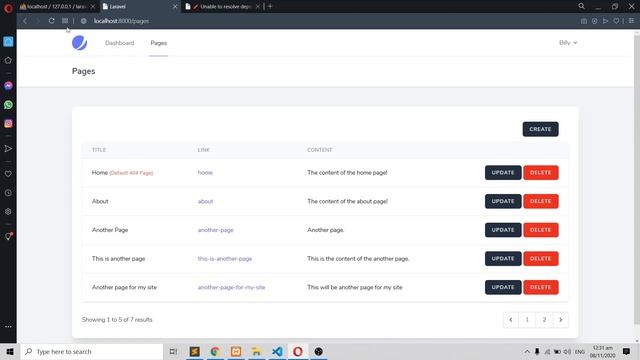Click the next page arrow
The height and width of the screenshot is (360, 640).
point(561,320)
